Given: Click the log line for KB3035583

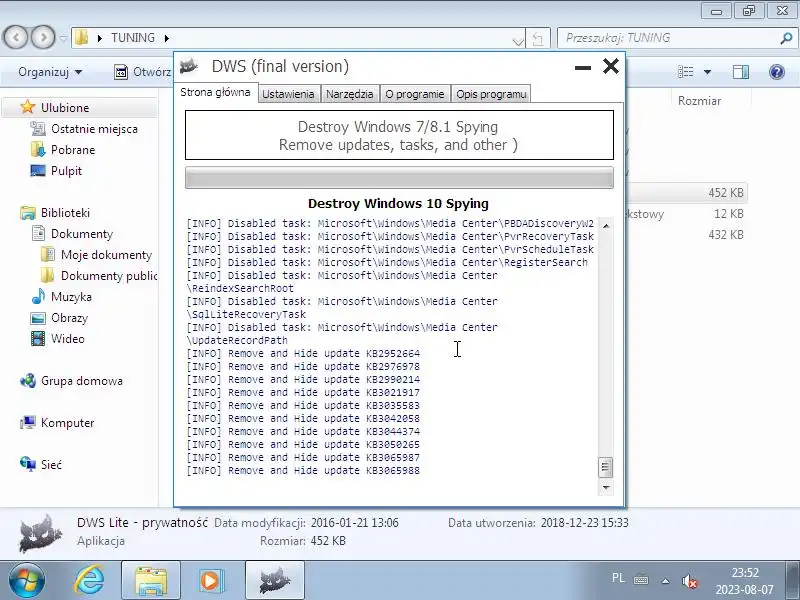Looking at the screenshot, I should (x=303, y=406).
